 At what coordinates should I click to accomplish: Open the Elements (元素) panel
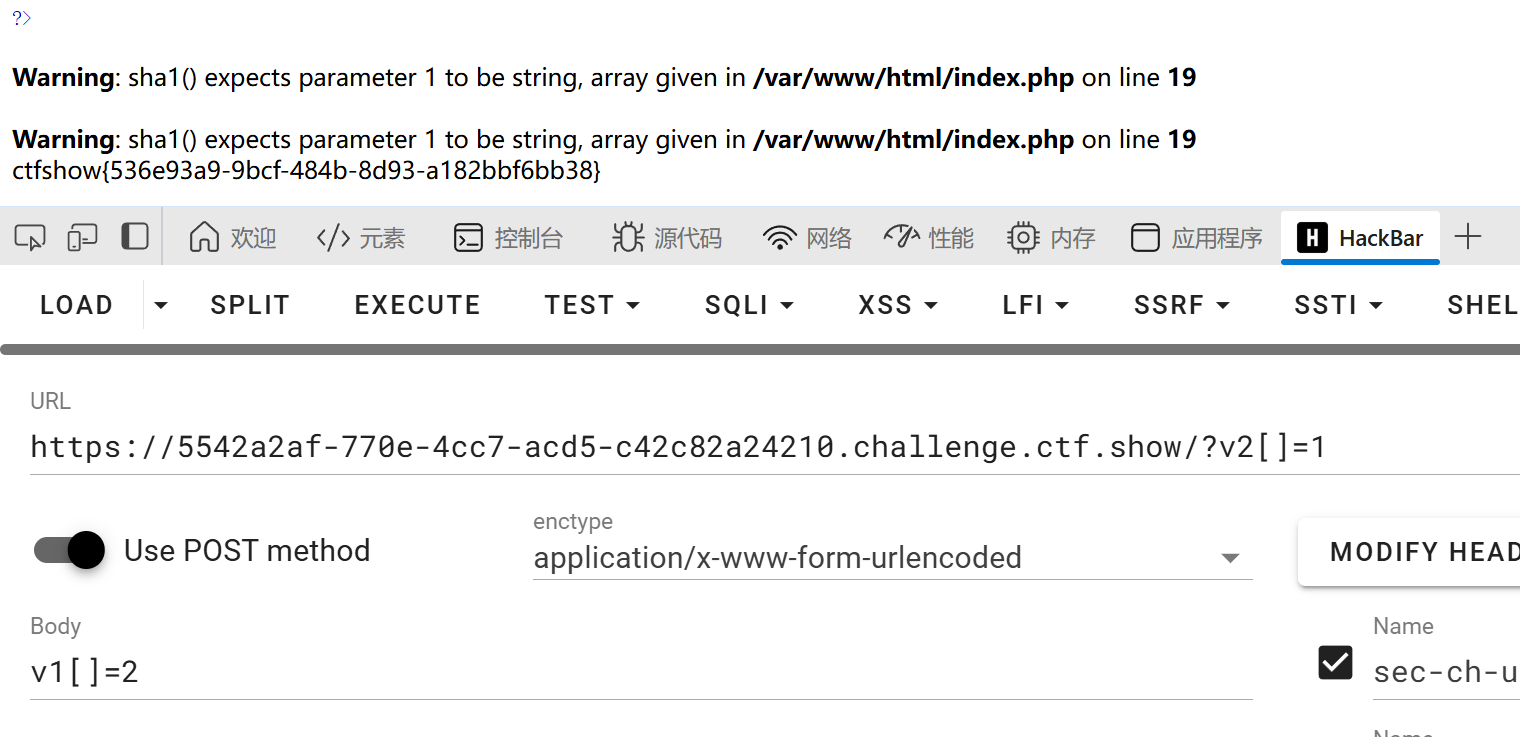(360, 238)
